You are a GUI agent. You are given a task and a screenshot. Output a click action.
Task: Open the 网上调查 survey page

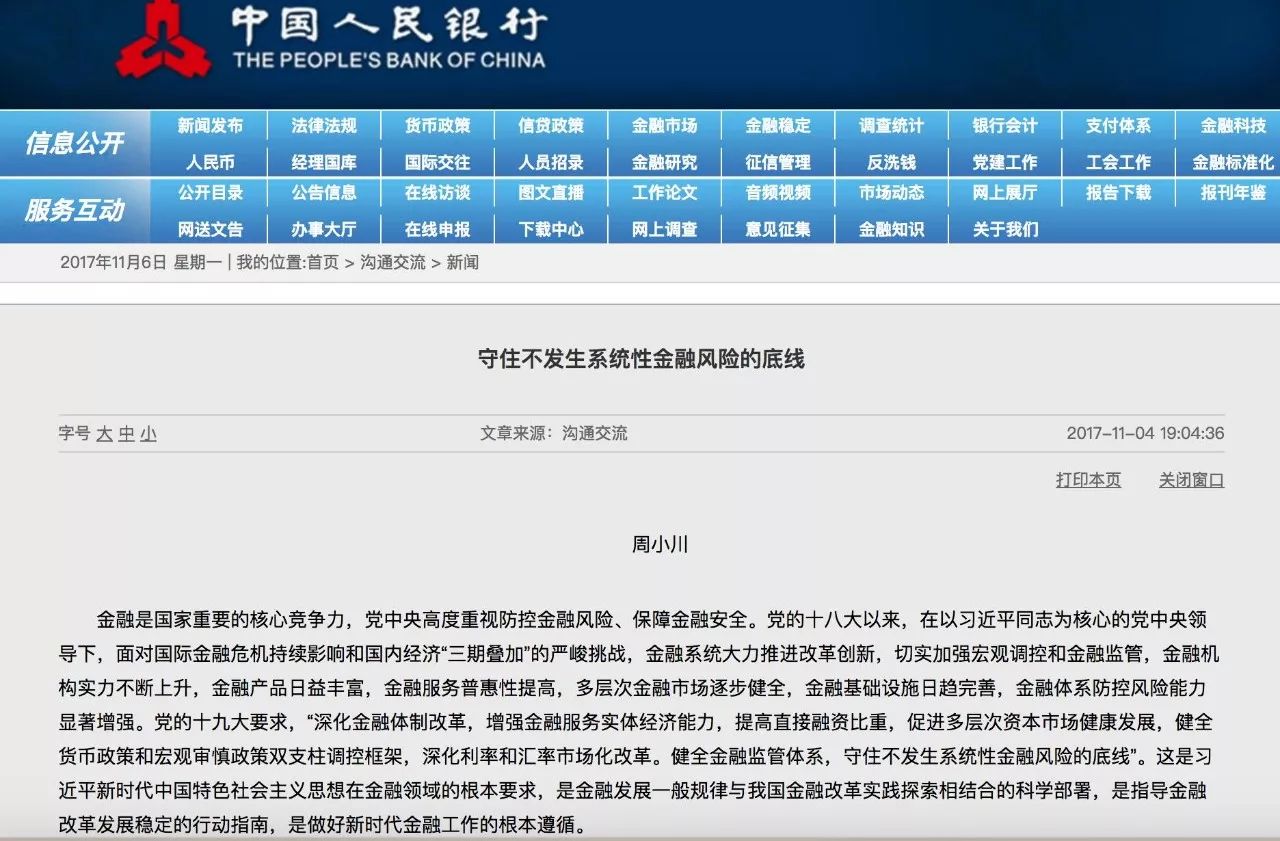coord(665,229)
